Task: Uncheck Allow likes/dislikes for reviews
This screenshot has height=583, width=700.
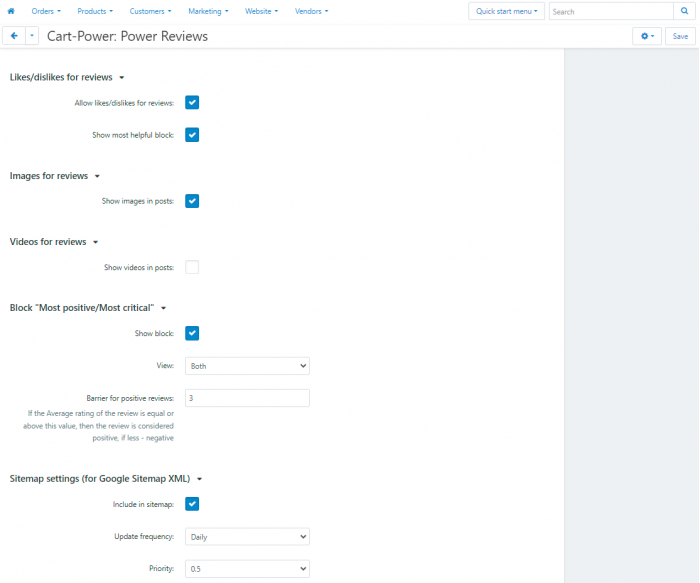Action: 192,103
